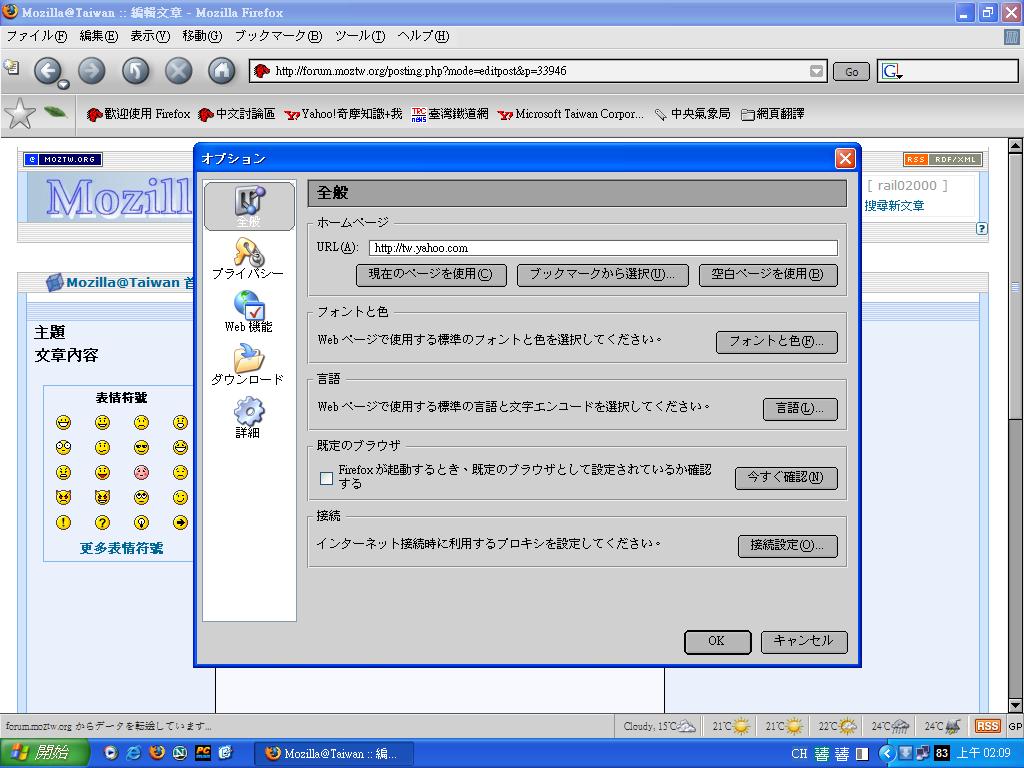
Task: Expand the address bar URL history dropdown
Action: [x=816, y=71]
